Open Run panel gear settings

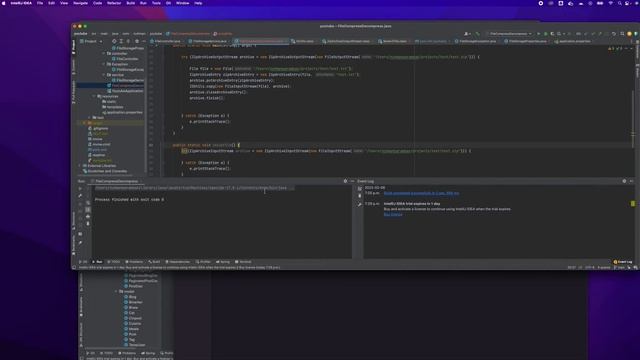coord(345,181)
